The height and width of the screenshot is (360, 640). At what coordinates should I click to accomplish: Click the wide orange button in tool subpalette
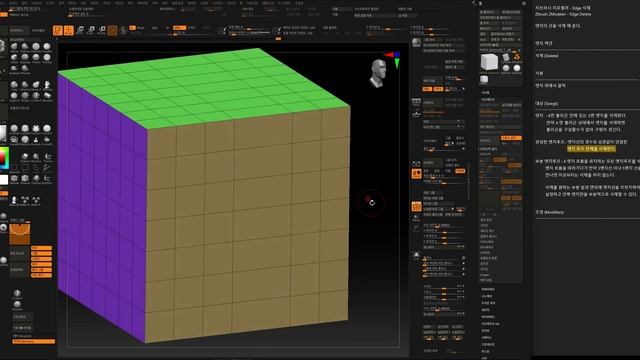(x=511, y=138)
